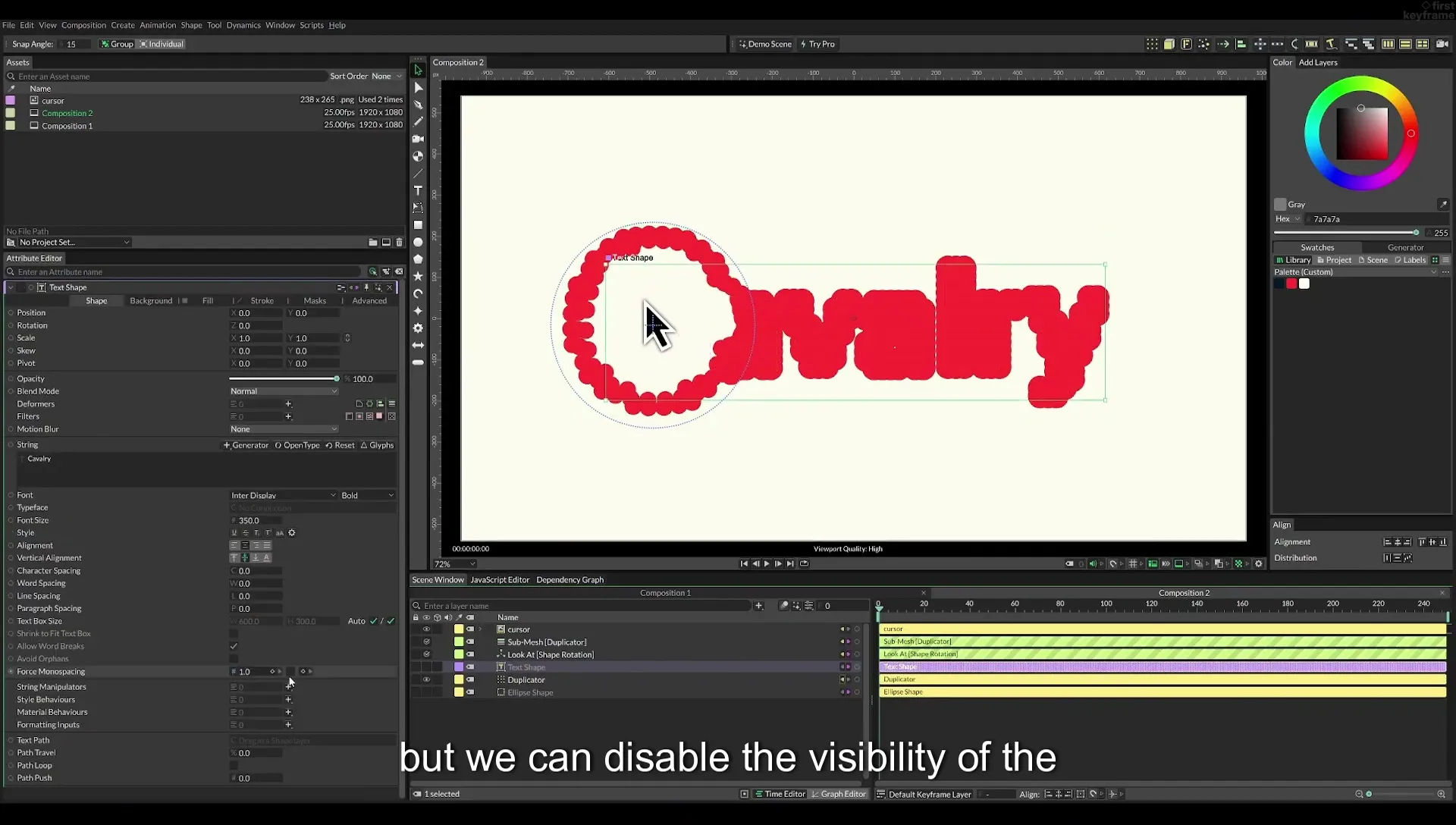Enable the Avoid Orphans checkbox
The width and height of the screenshot is (1456, 825).
click(234, 658)
